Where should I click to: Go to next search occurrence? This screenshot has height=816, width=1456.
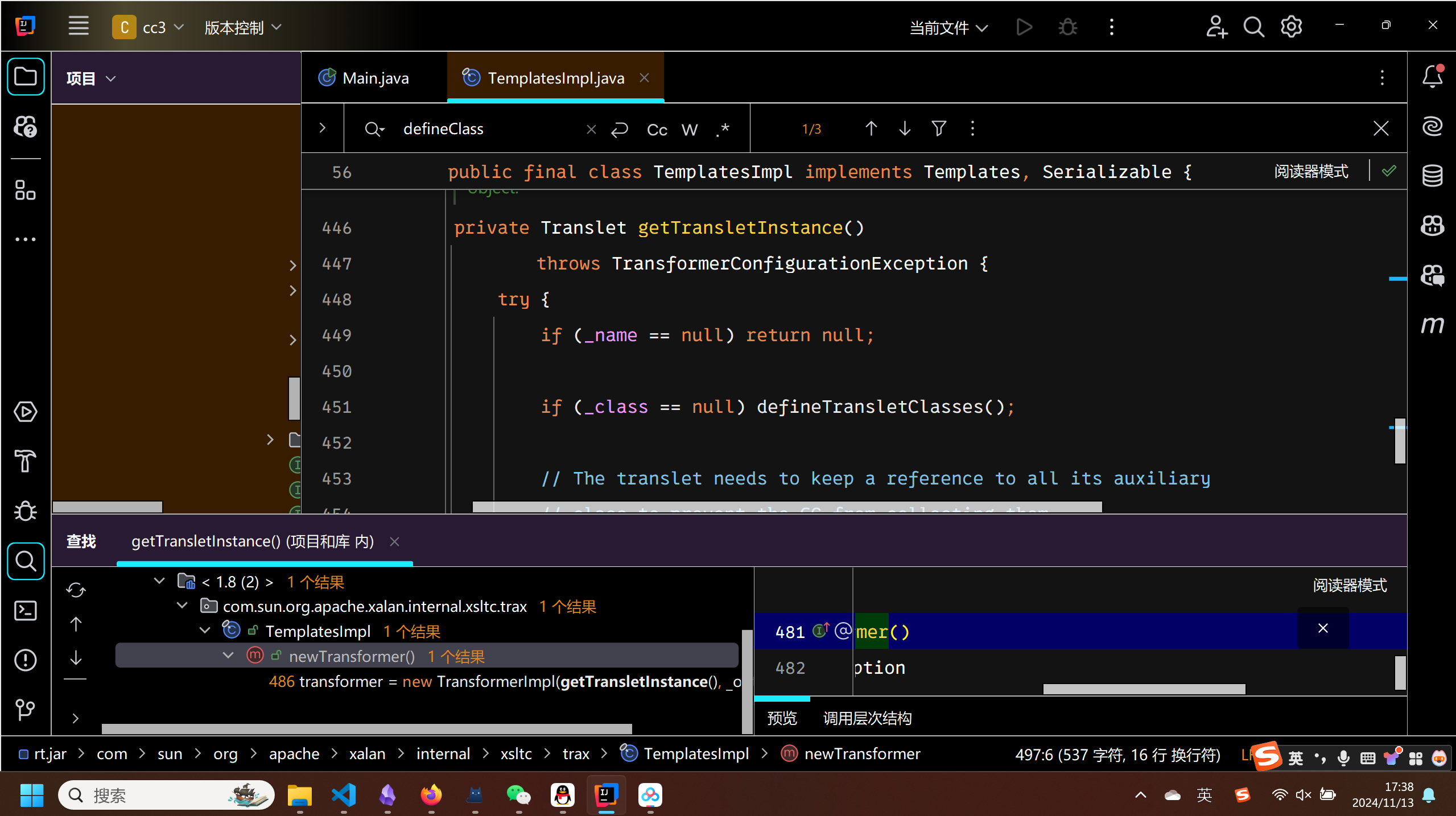(905, 129)
